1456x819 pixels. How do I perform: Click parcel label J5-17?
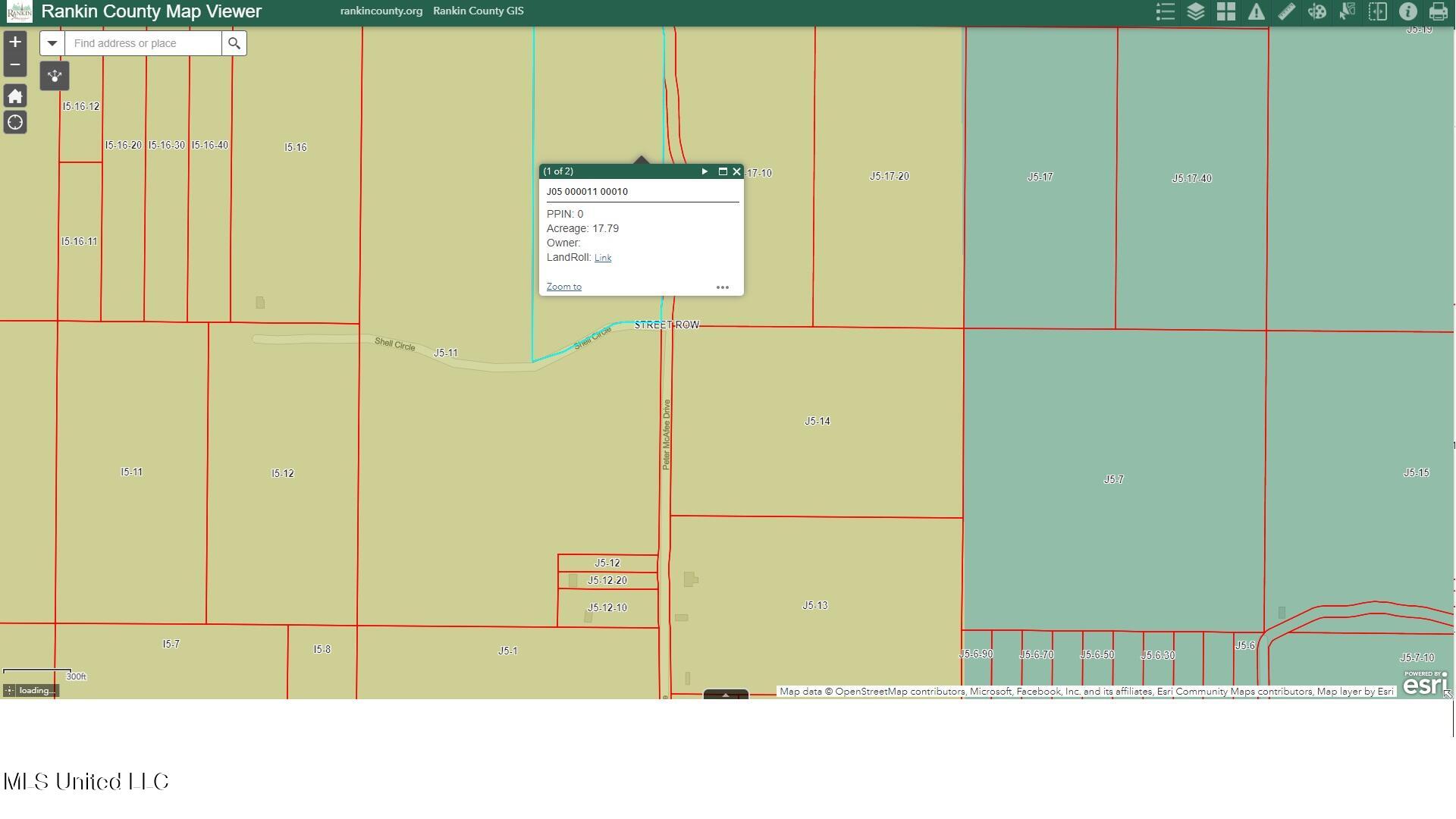pos(1040,177)
